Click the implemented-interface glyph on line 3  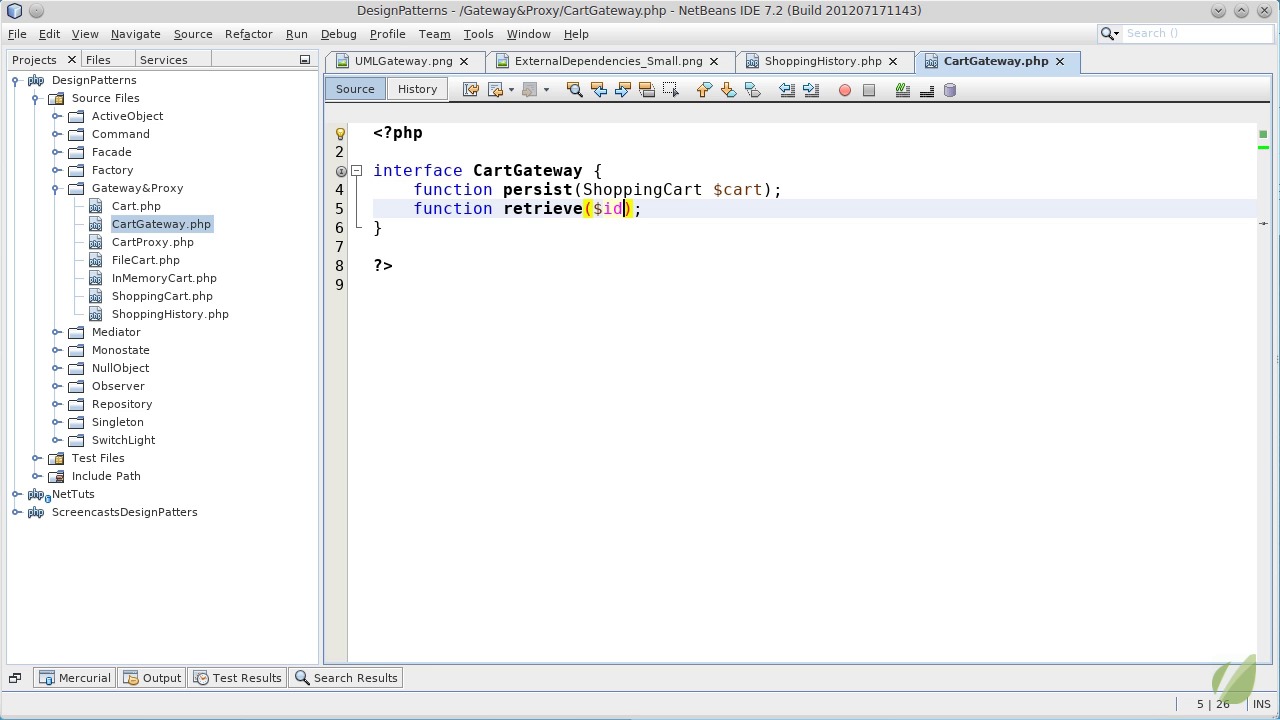click(x=341, y=171)
